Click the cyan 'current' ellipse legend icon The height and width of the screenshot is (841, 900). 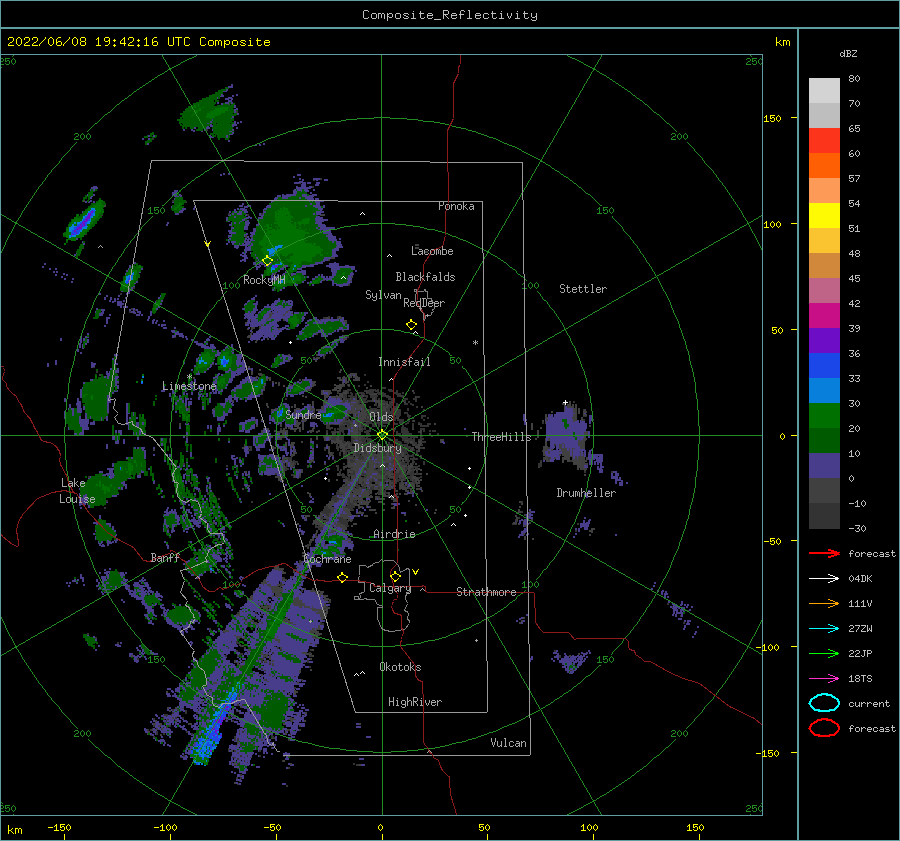coord(824,703)
